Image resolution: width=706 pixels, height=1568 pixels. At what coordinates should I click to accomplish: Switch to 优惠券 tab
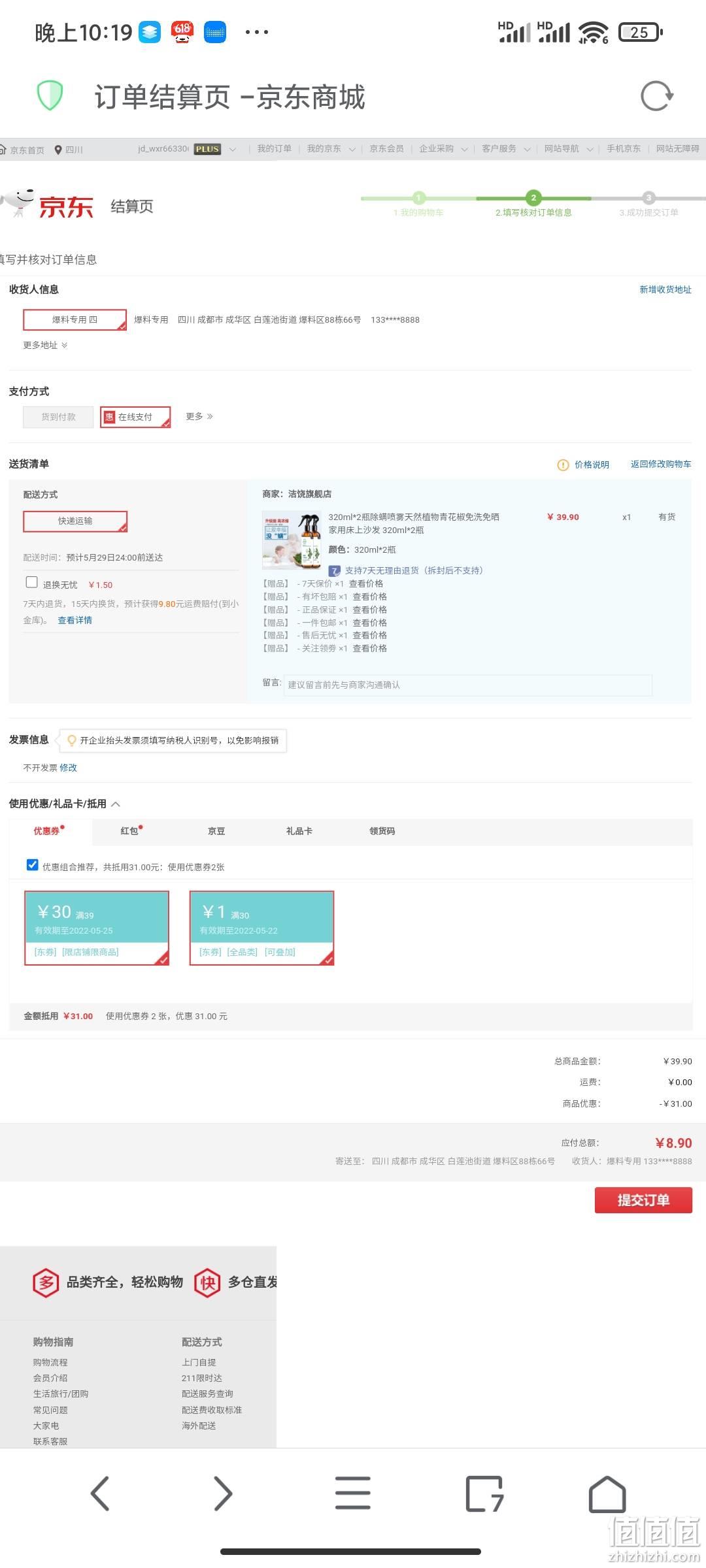pyautogui.click(x=50, y=831)
